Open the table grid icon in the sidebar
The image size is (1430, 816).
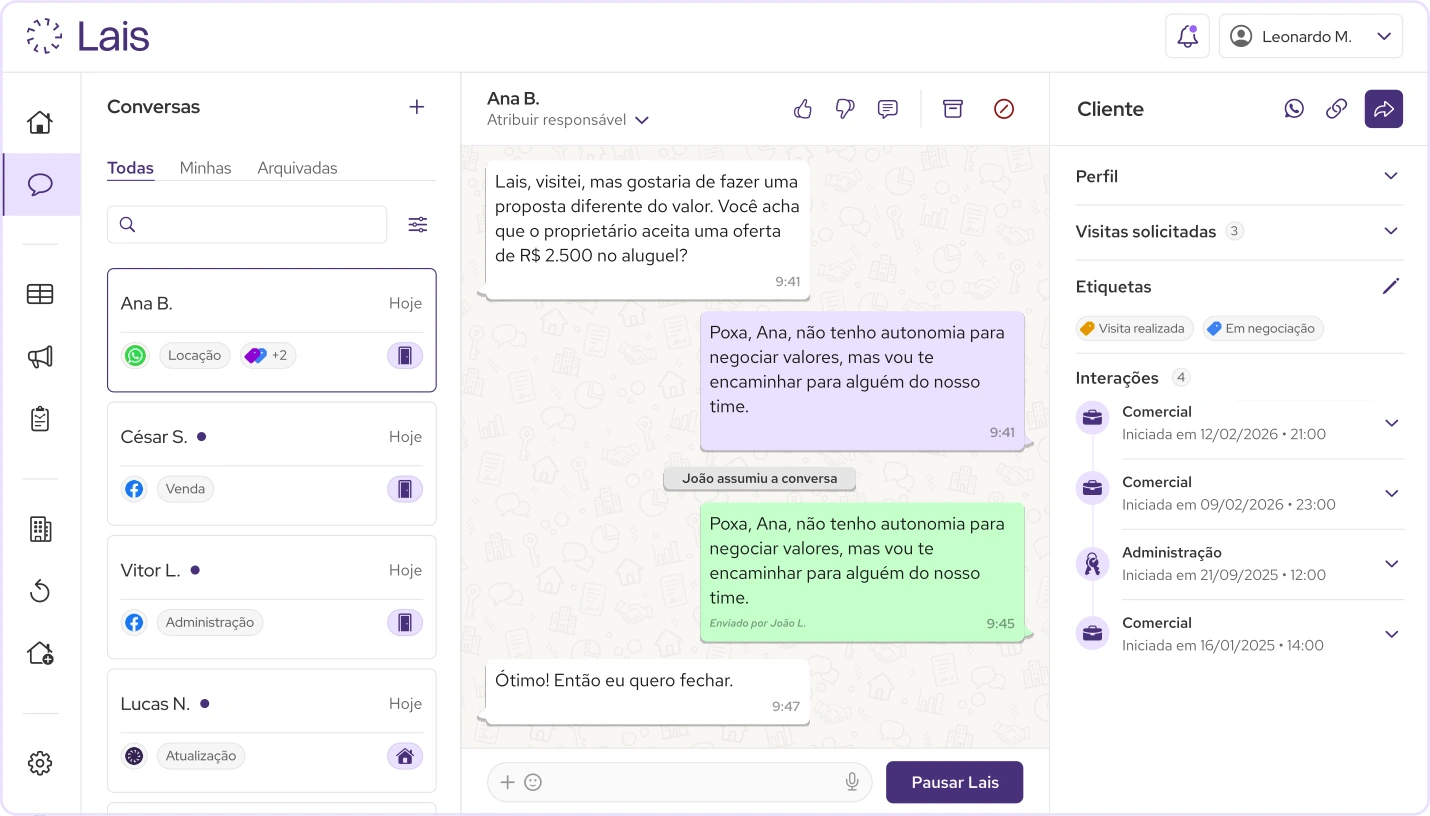click(40, 294)
